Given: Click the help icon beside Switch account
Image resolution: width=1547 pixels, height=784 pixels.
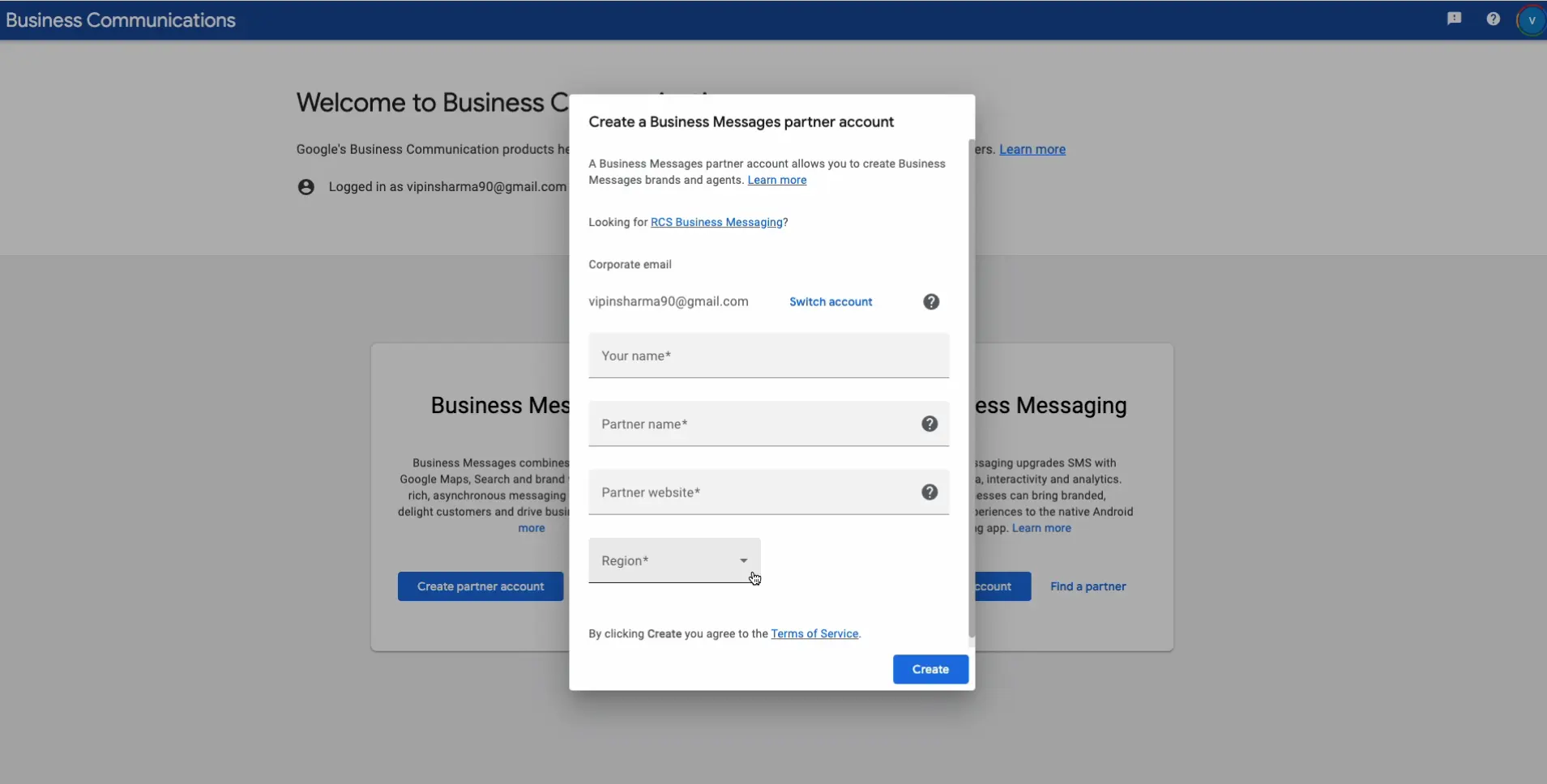Looking at the screenshot, I should pos(931,301).
